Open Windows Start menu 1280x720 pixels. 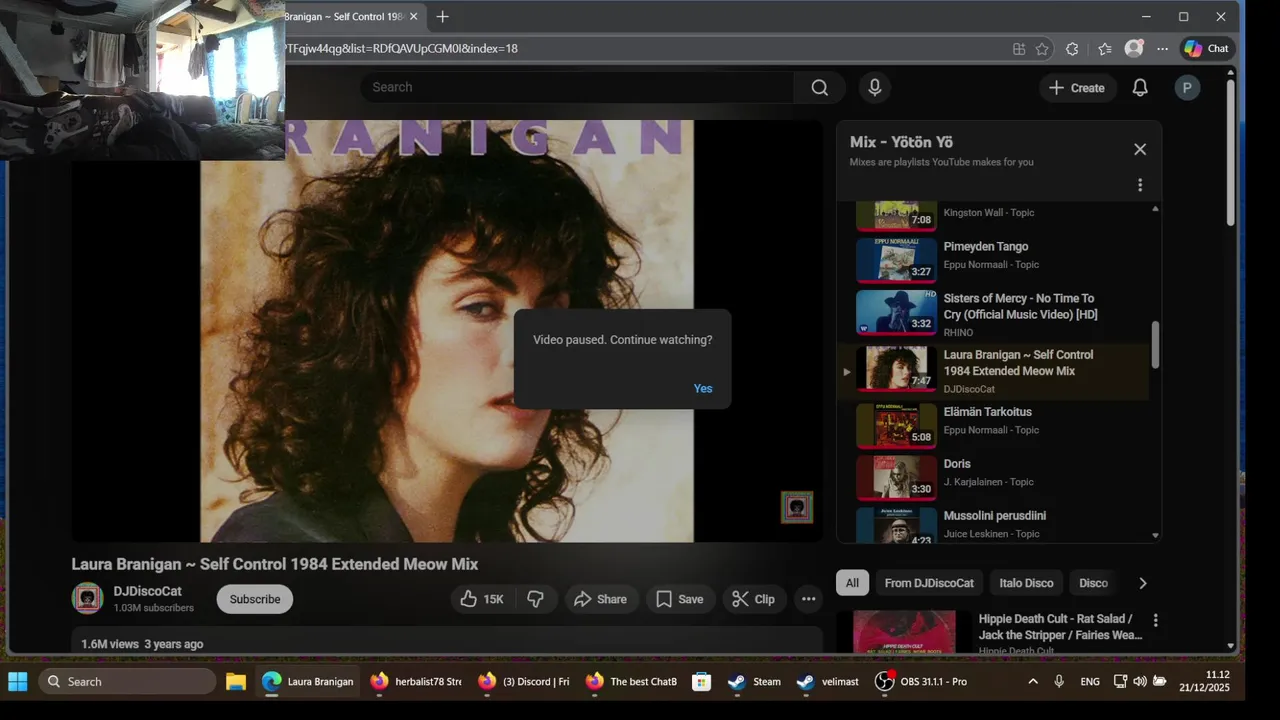point(18,681)
